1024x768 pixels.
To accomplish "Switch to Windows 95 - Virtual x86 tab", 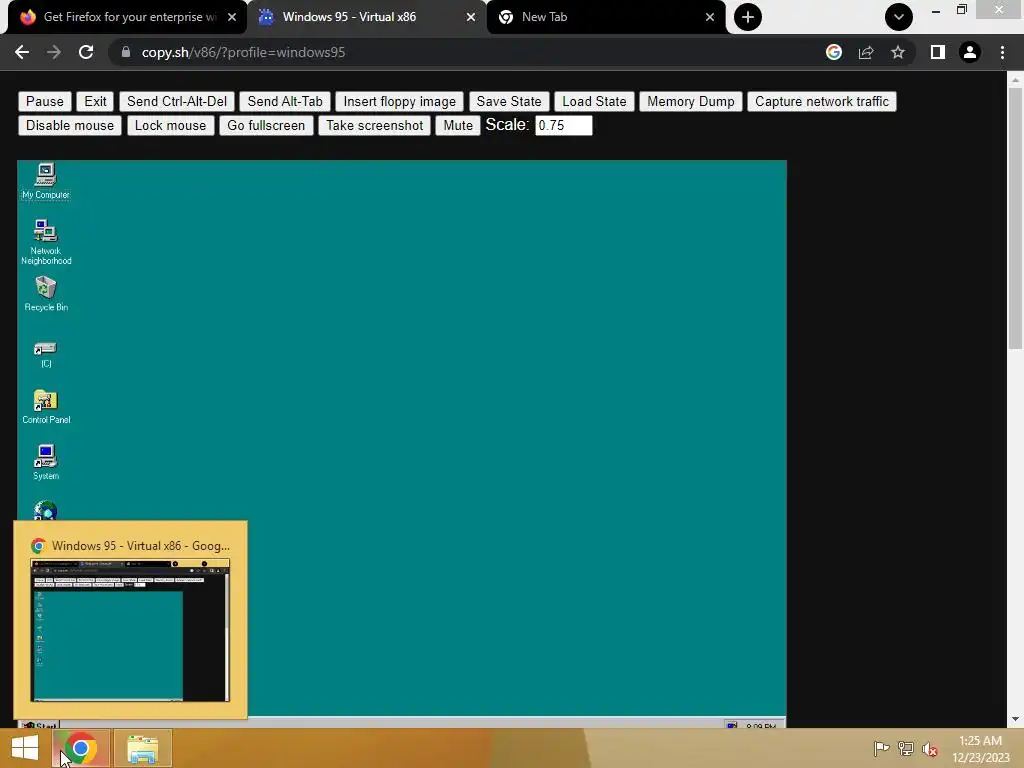I will click(x=366, y=17).
